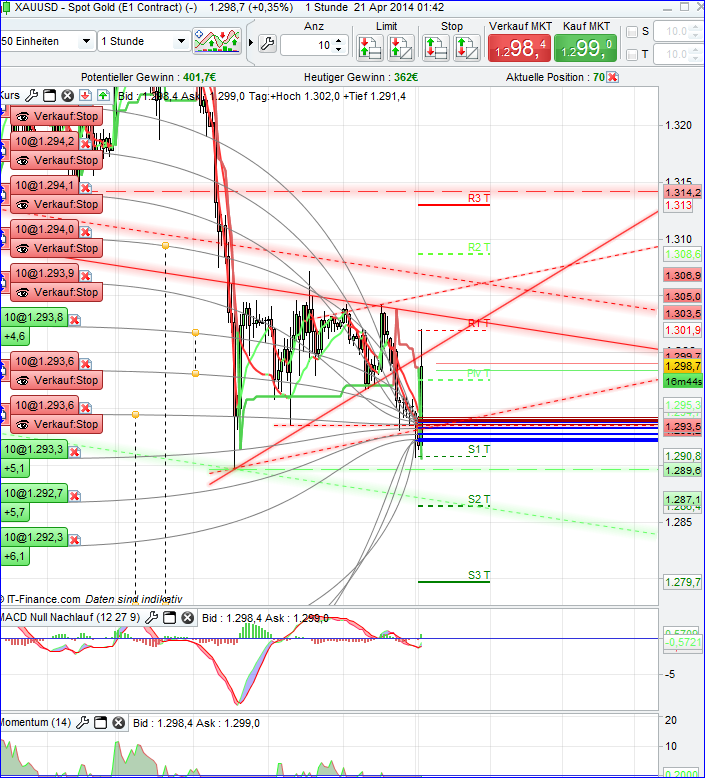Maximize the Momentum indicator panel
The width and height of the screenshot is (705, 778).
click(x=101, y=723)
